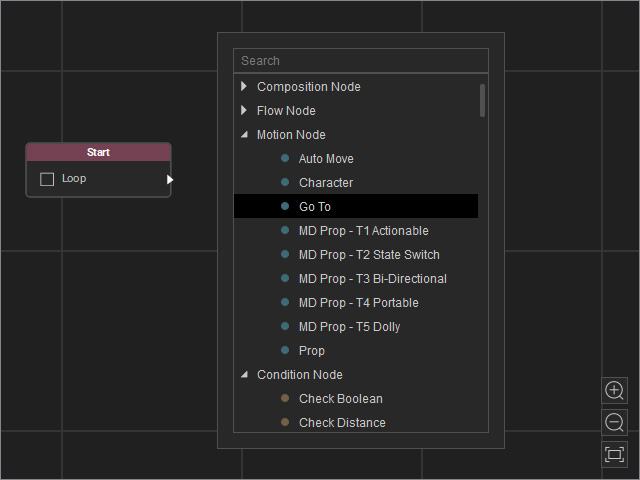
Task: Click the Search input field
Action: [x=361, y=60]
